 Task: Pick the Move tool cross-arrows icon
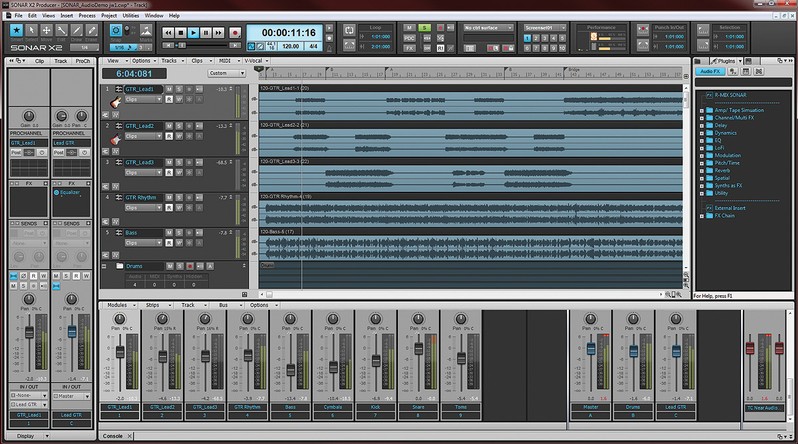pyautogui.click(x=46, y=31)
